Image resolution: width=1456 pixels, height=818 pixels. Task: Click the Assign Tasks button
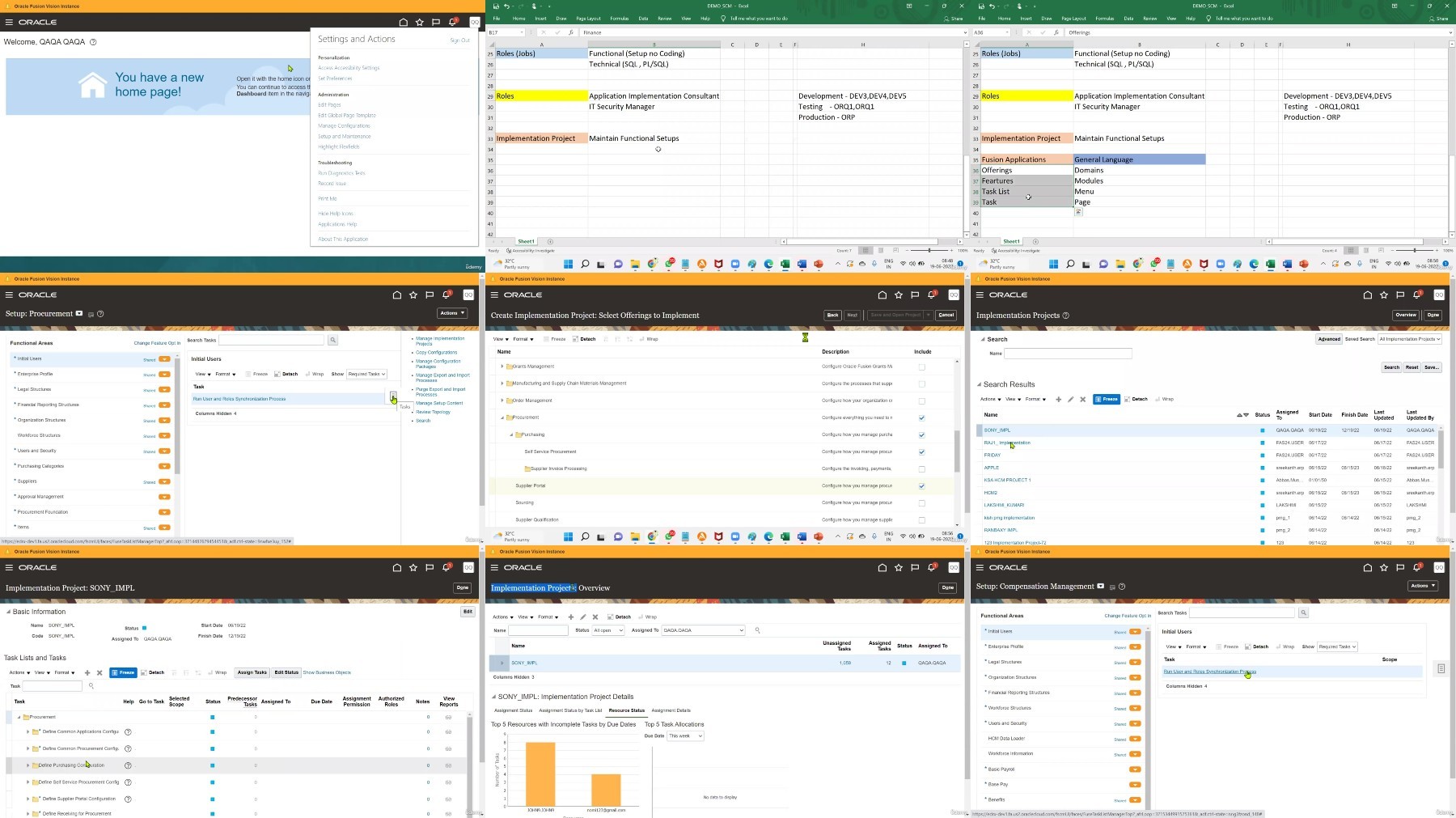tap(252, 672)
